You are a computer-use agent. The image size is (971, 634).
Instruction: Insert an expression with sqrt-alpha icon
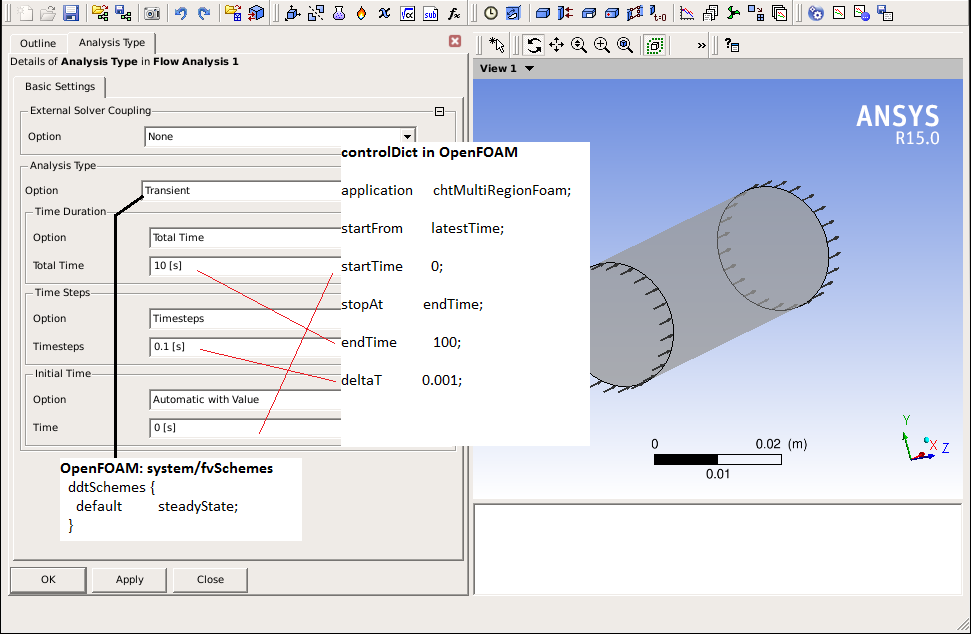[x=407, y=12]
